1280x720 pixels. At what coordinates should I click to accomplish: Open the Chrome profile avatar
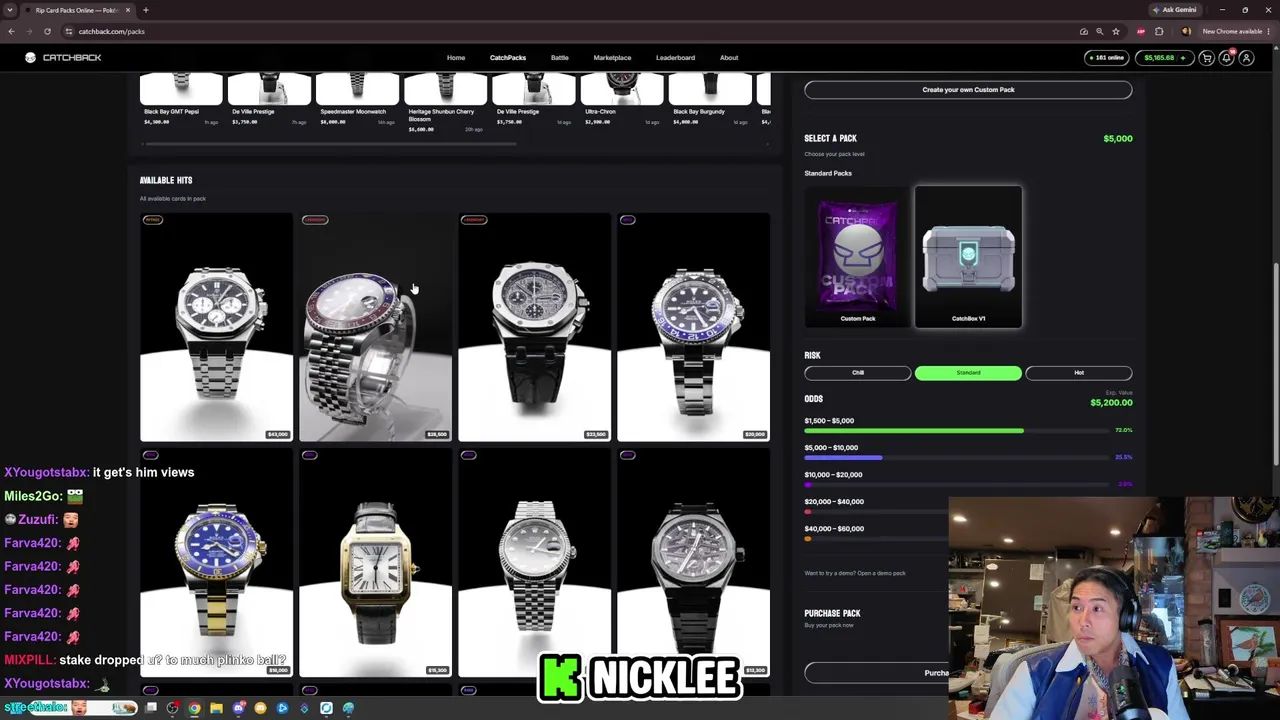point(1186,31)
